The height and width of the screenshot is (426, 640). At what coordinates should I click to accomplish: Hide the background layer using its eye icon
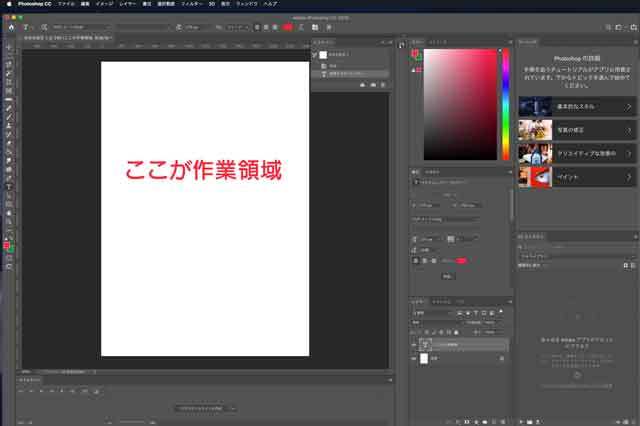click(414, 358)
